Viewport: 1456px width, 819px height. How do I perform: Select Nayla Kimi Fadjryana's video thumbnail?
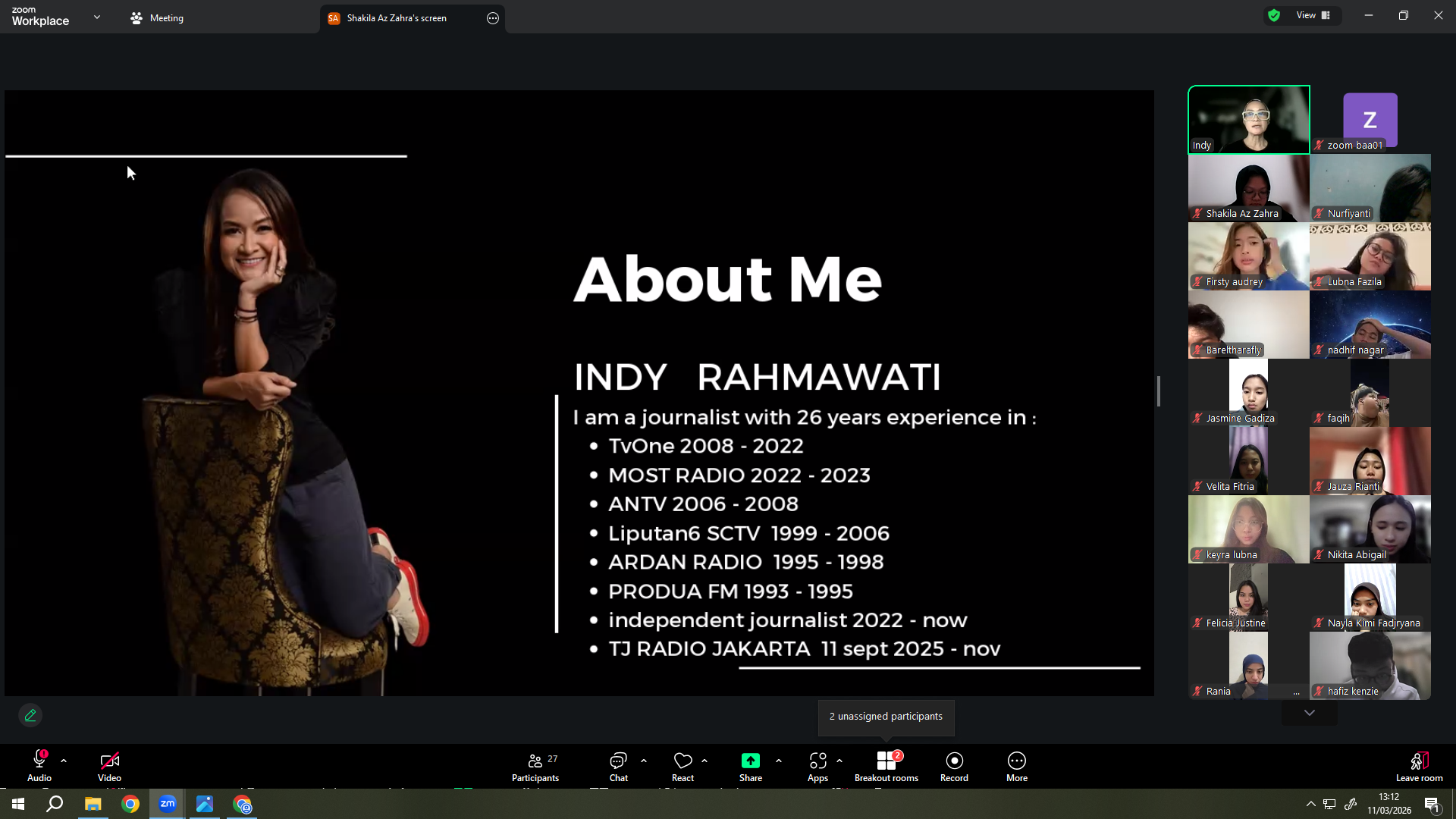click(x=1370, y=598)
